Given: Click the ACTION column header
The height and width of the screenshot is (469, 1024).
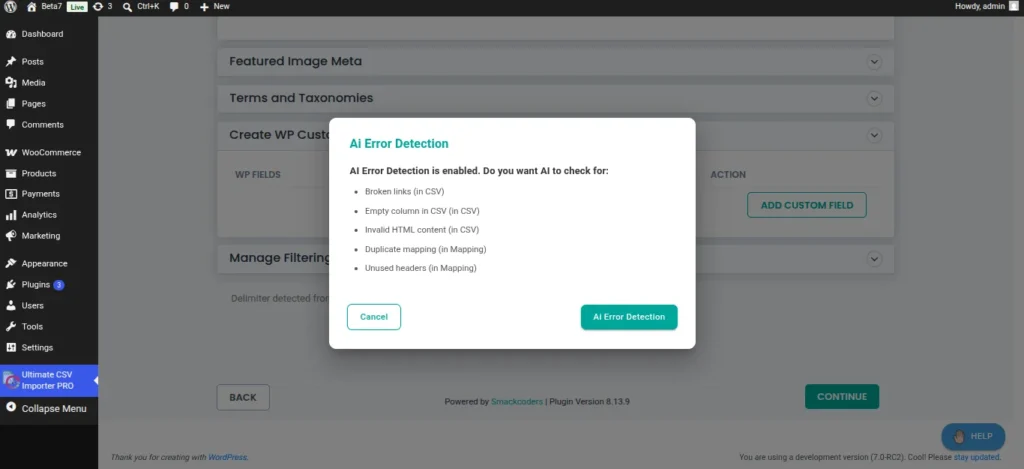Looking at the screenshot, I should pos(728,175).
